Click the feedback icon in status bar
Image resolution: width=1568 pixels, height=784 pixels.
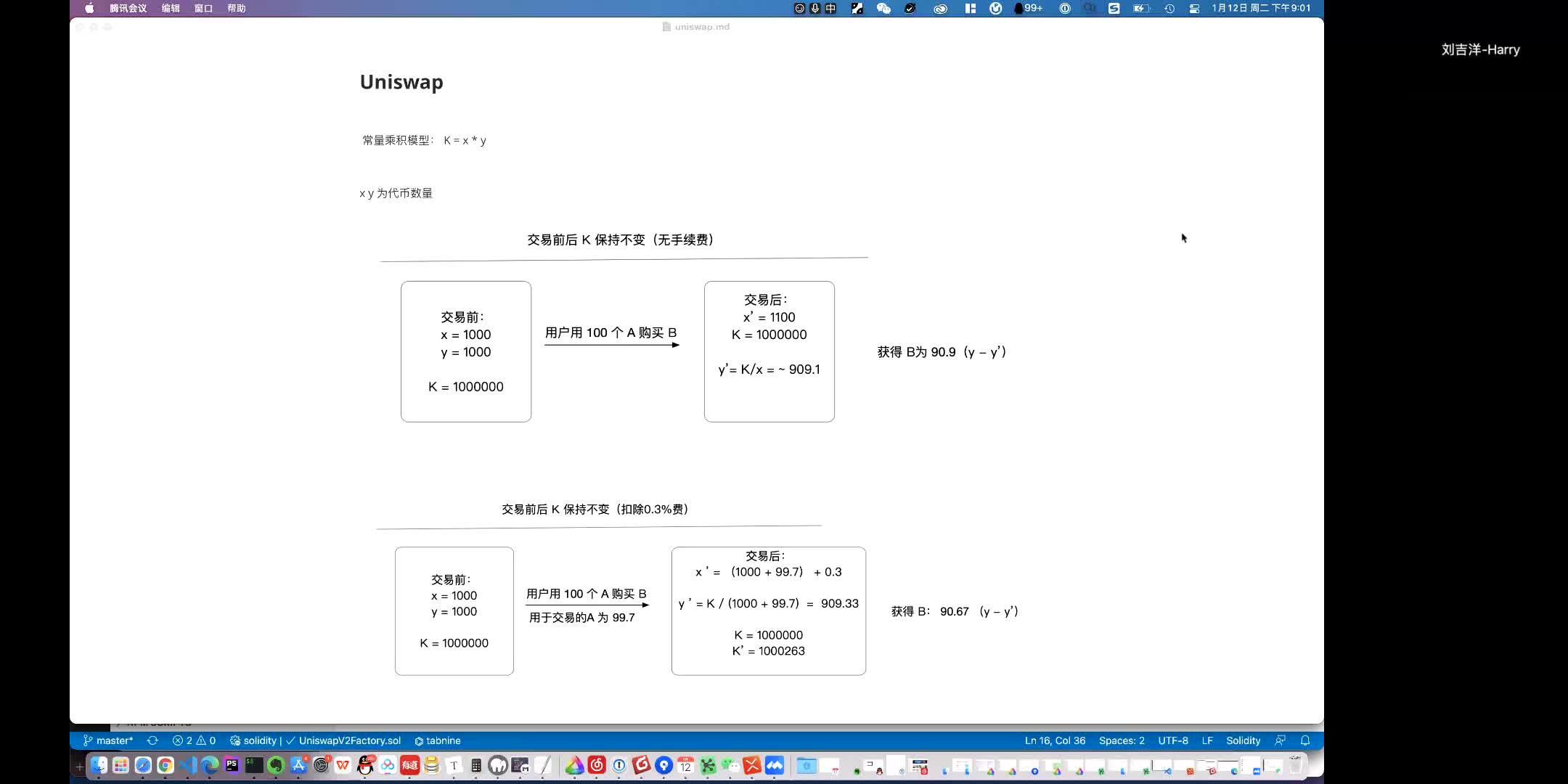pos(1280,740)
